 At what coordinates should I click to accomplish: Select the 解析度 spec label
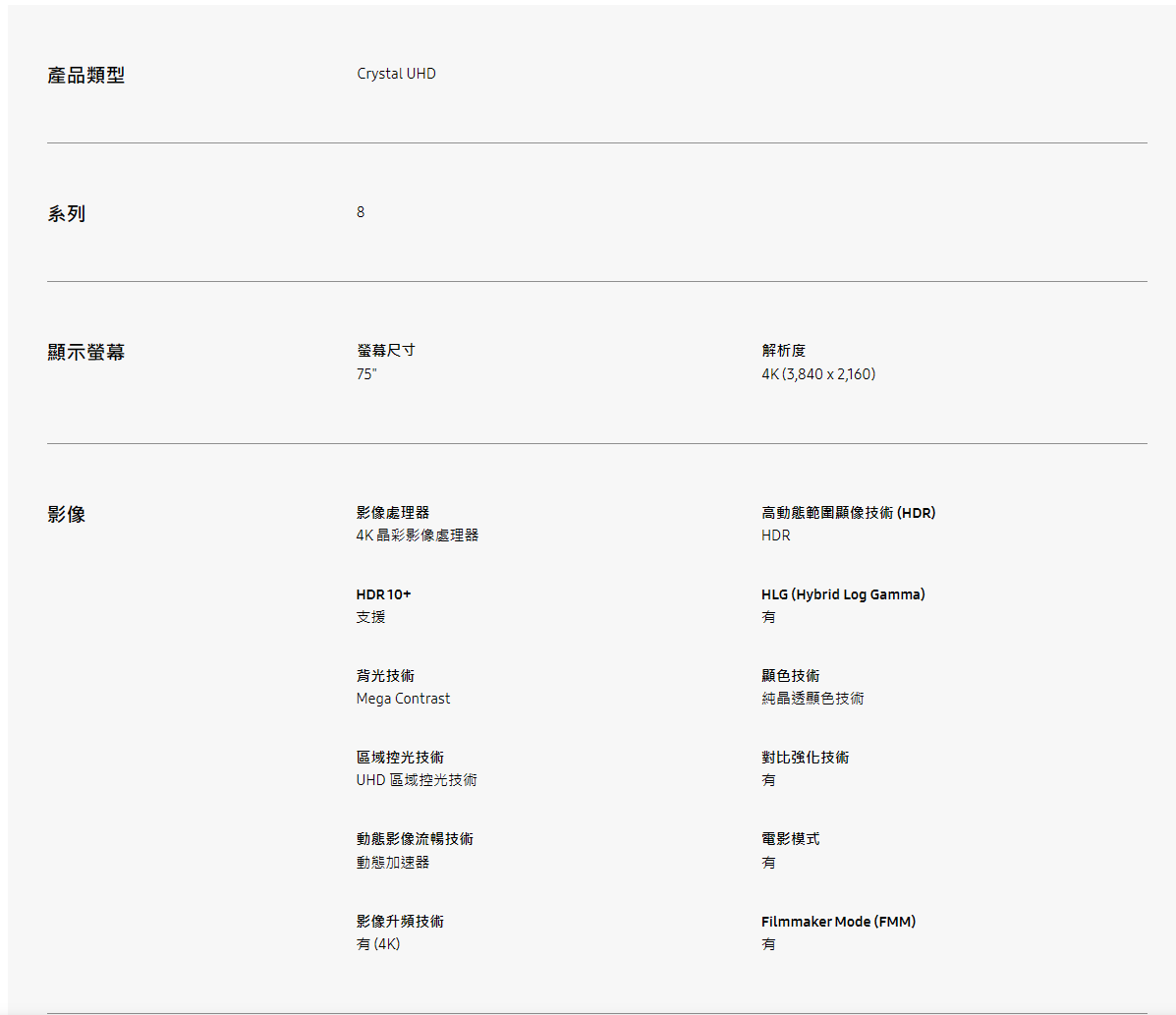tap(783, 351)
